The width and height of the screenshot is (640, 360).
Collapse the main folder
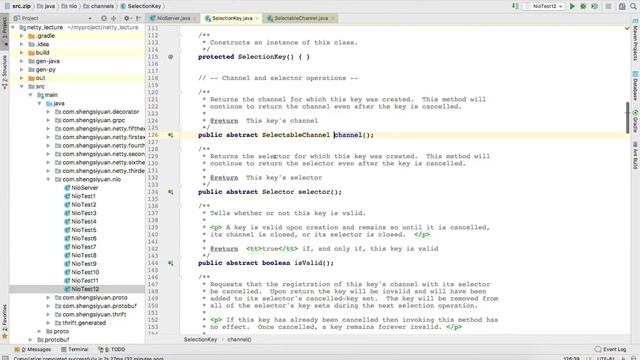click(30, 95)
